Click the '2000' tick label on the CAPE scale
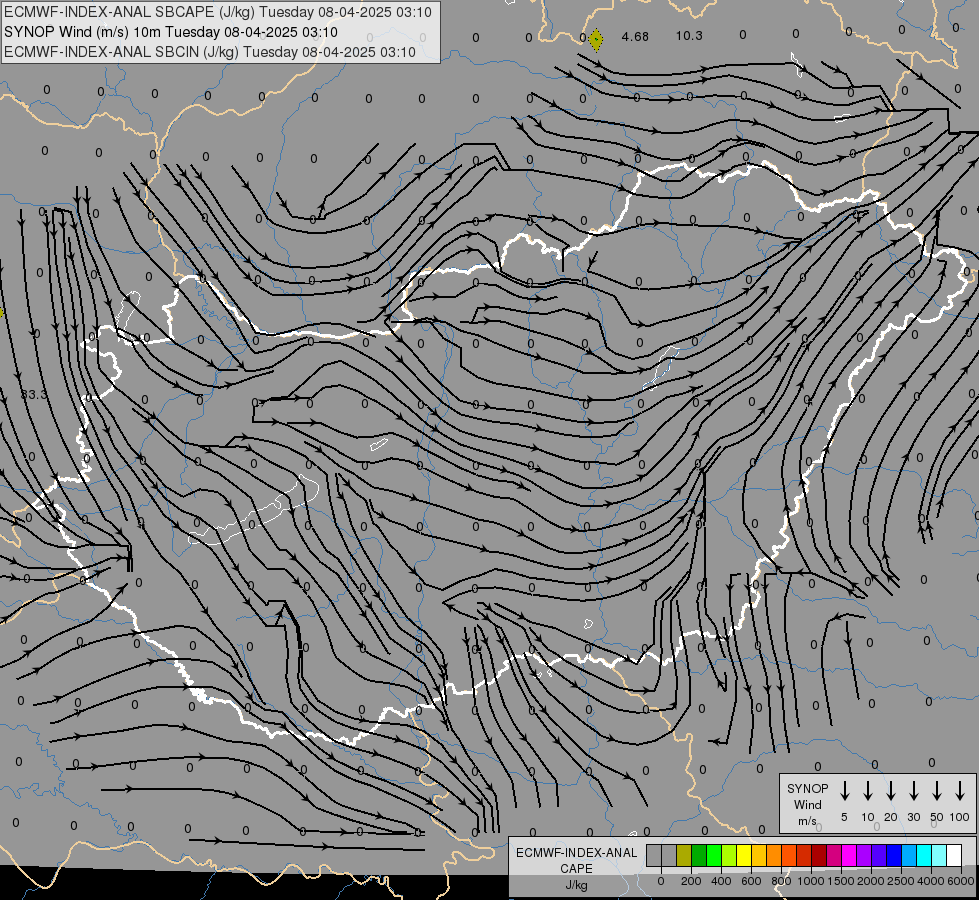Viewport: 979px width, 900px height. (x=871, y=881)
